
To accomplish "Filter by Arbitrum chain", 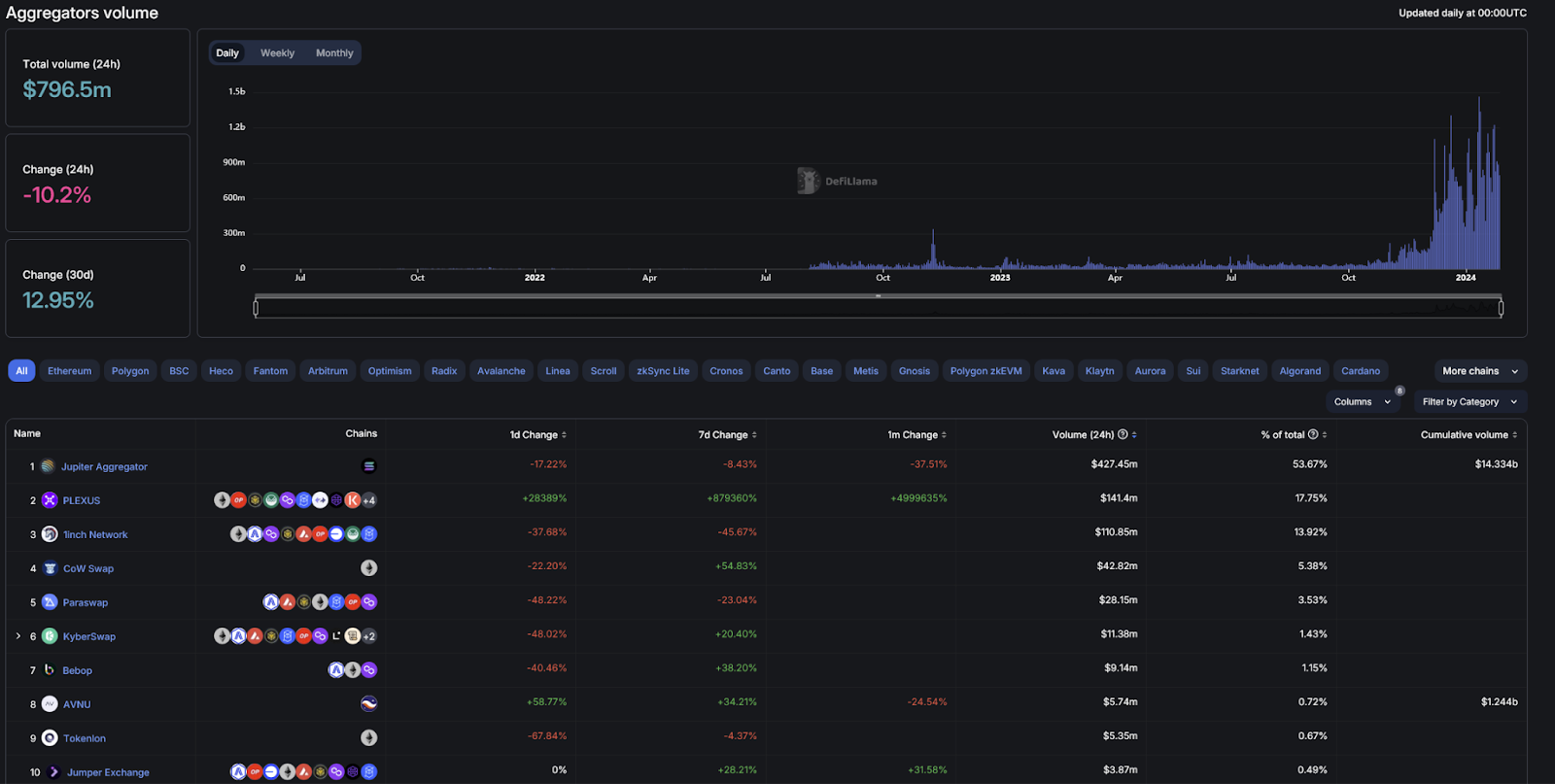I will coord(328,371).
